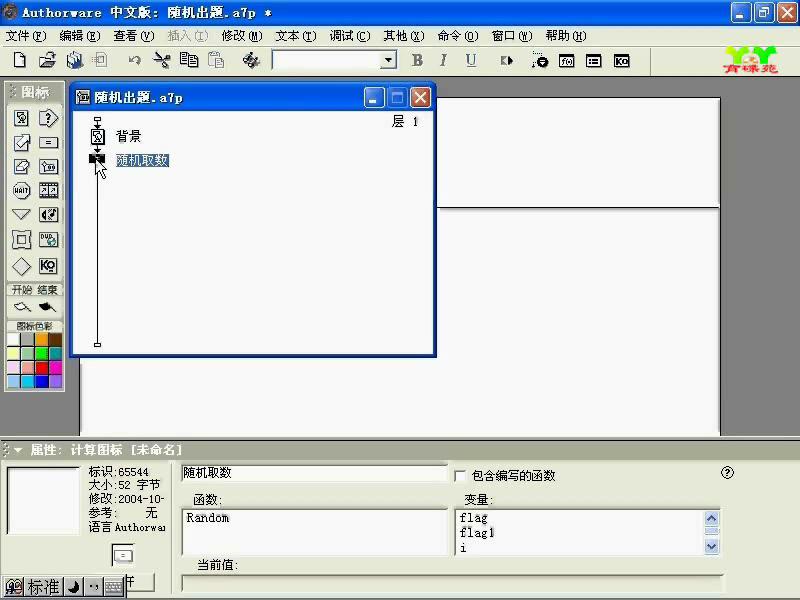Select the Digital Movie icon in the palette
The image size is (800, 600).
tap(48, 190)
